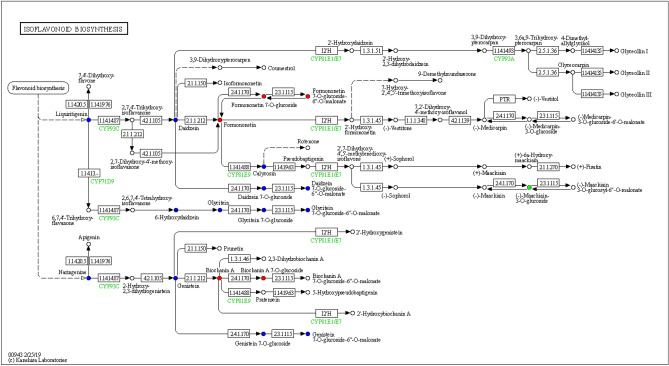Select the blue Naringenin node
The image size is (669, 366).
(88, 278)
